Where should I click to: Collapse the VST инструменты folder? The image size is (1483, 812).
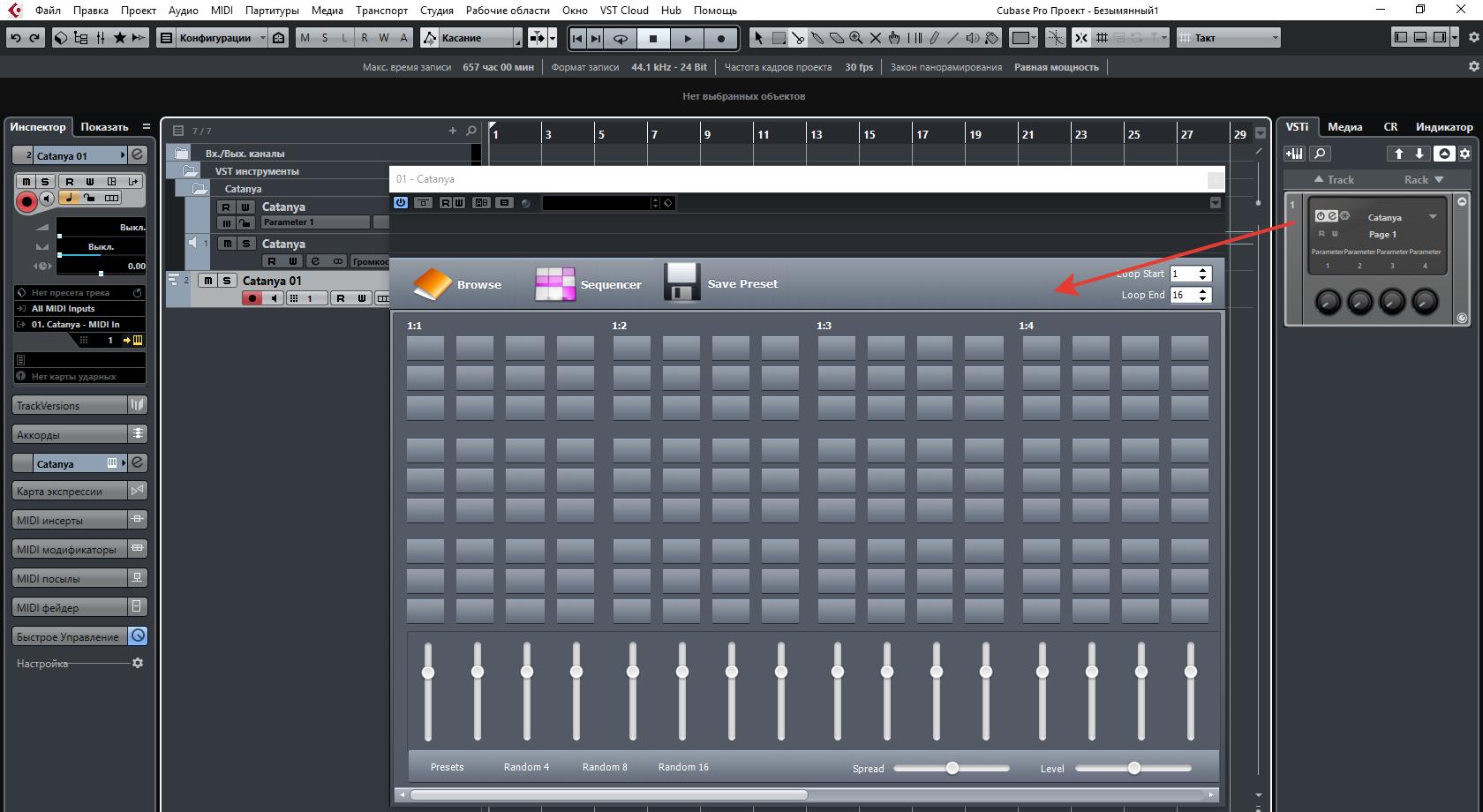(x=190, y=171)
